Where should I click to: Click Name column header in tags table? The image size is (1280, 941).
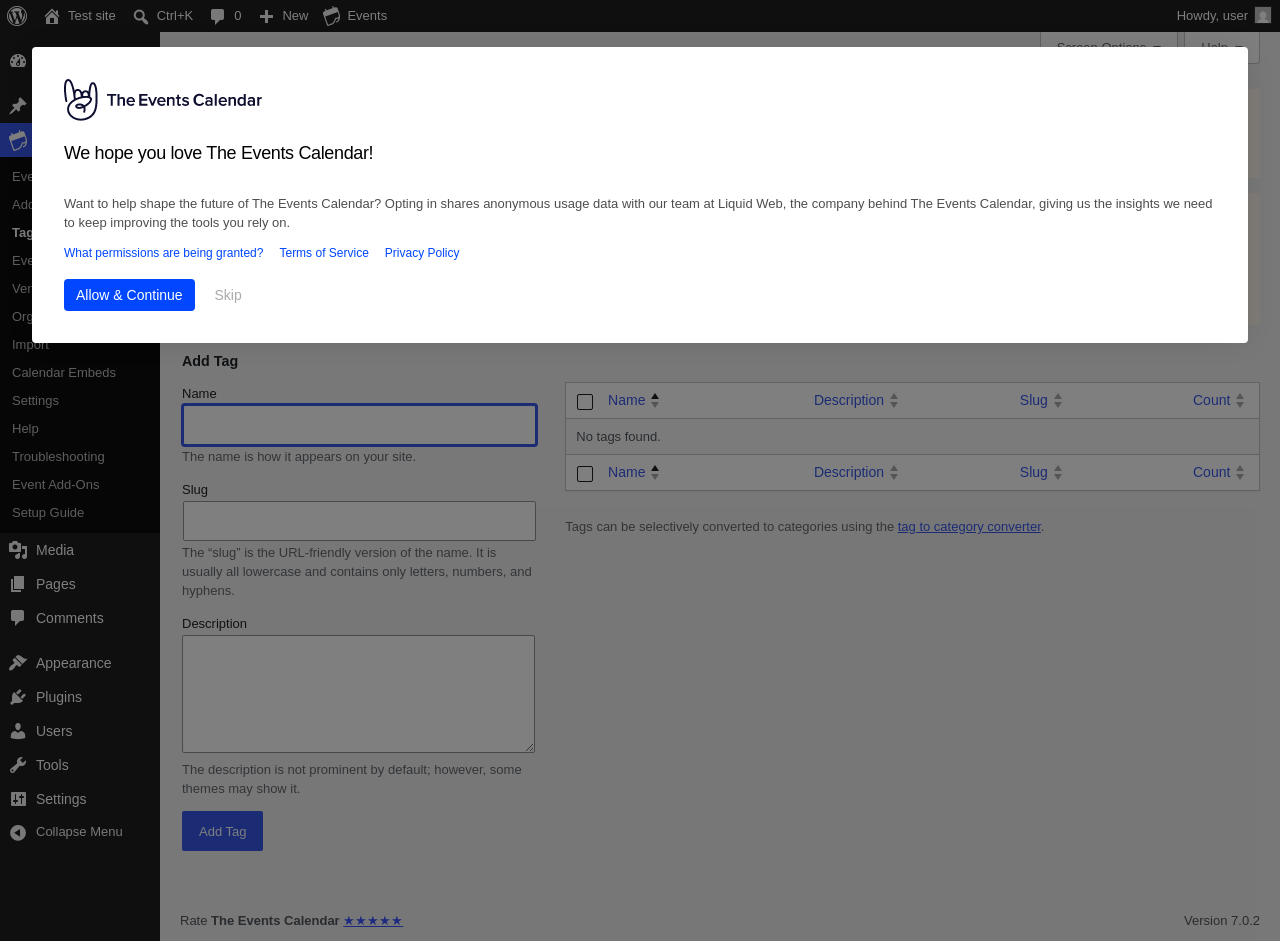pyautogui.click(x=627, y=400)
